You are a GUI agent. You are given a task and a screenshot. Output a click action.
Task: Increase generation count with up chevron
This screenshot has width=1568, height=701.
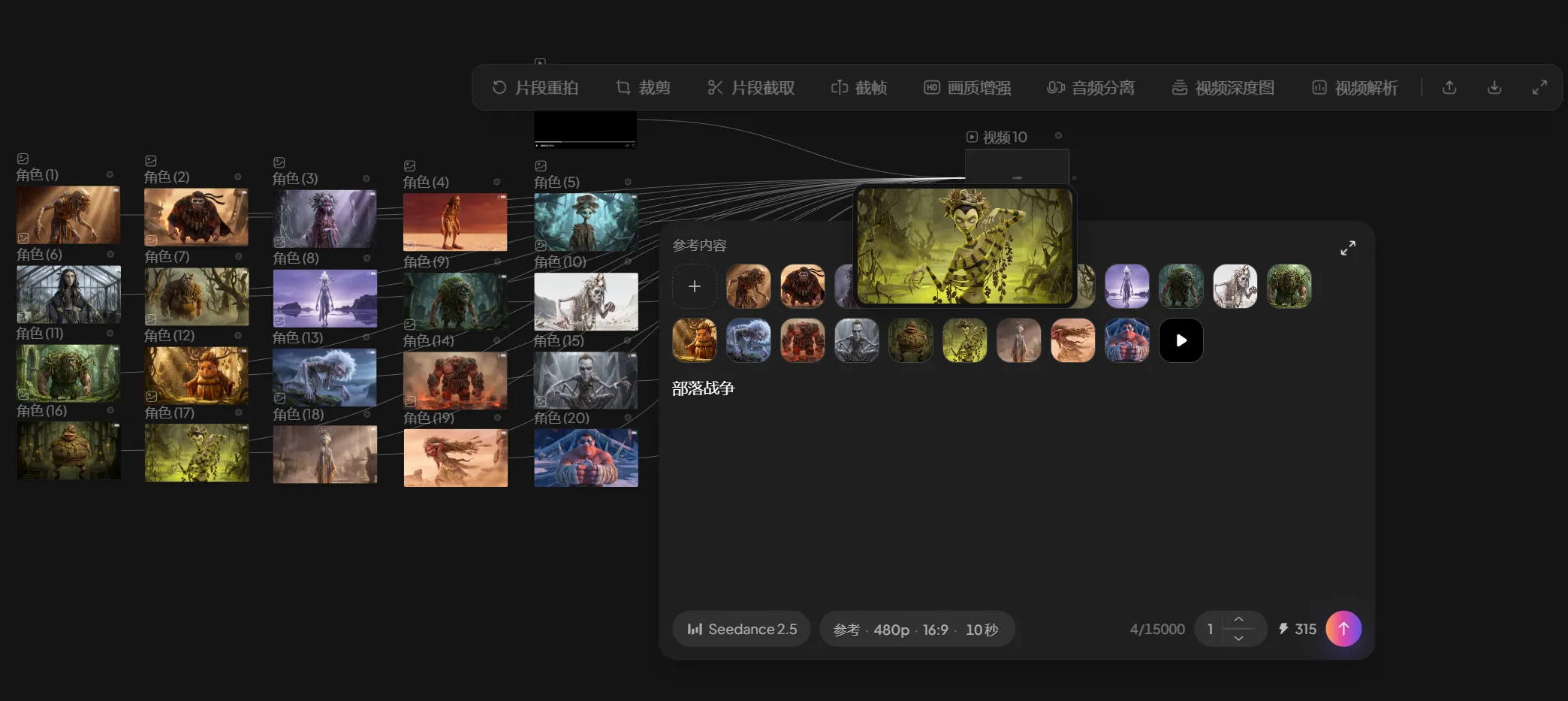click(1238, 620)
